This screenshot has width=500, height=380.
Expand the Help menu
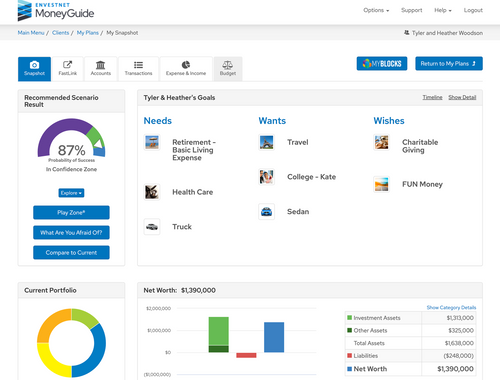[443, 10]
